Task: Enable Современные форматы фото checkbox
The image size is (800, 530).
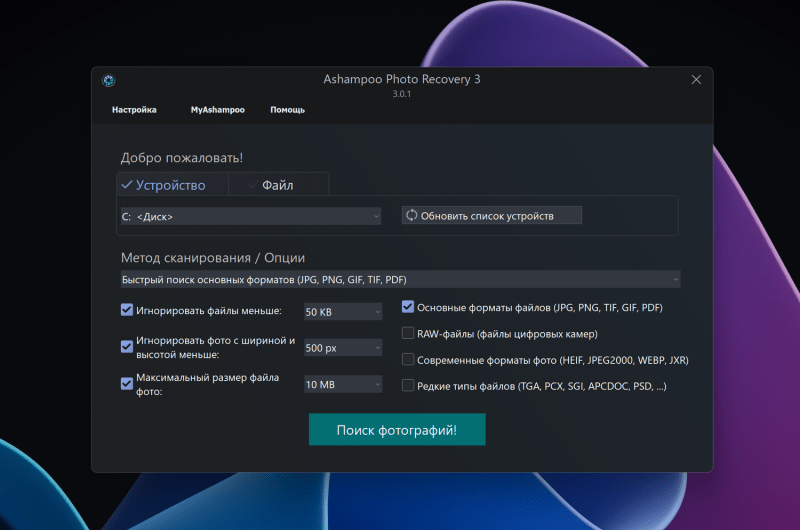Action: [408, 360]
